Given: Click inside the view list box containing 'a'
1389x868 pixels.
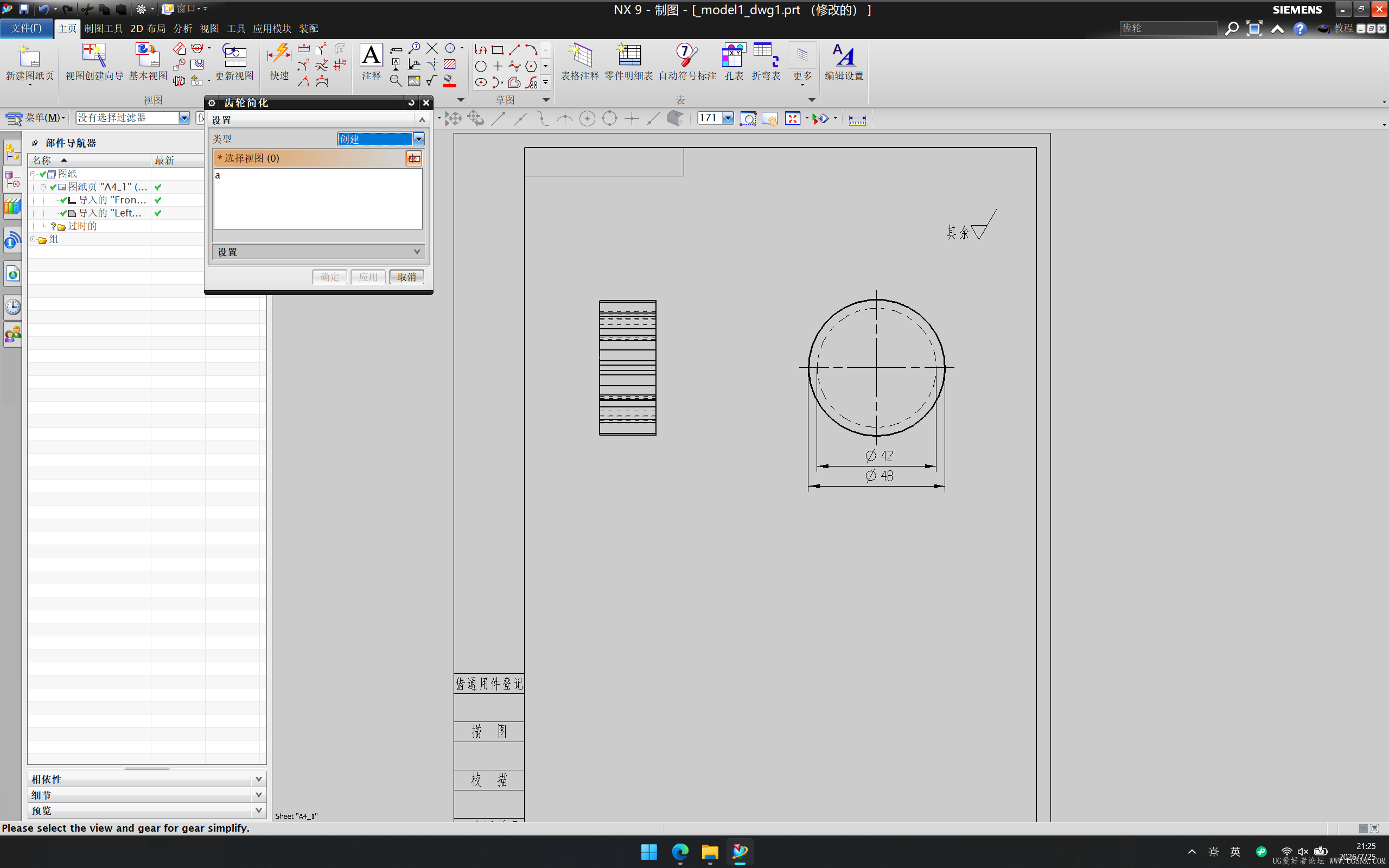Looking at the screenshot, I should [x=318, y=199].
